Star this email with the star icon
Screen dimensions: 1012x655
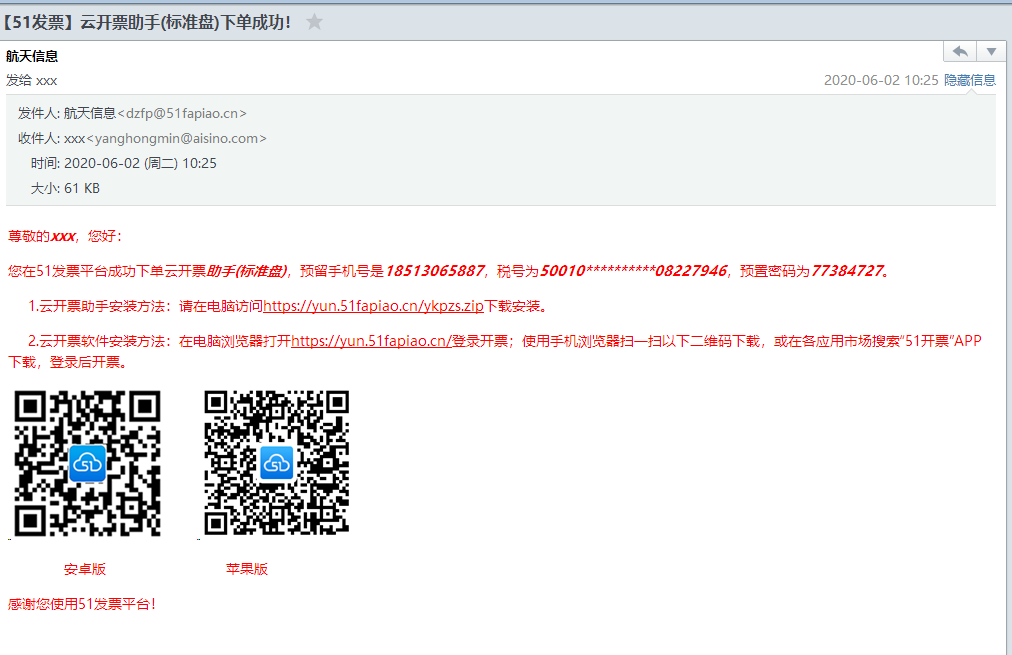click(x=314, y=22)
